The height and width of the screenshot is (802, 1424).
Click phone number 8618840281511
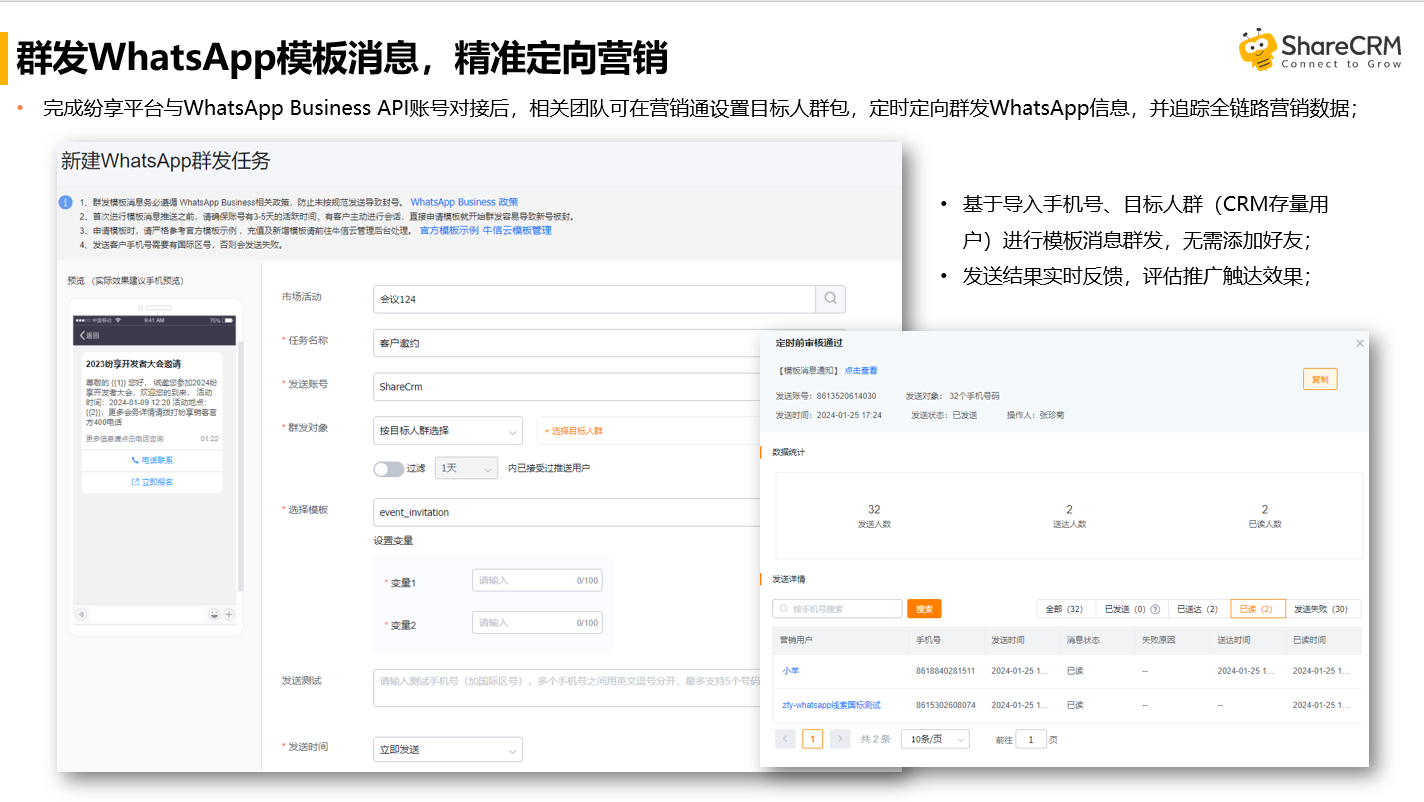coord(945,671)
